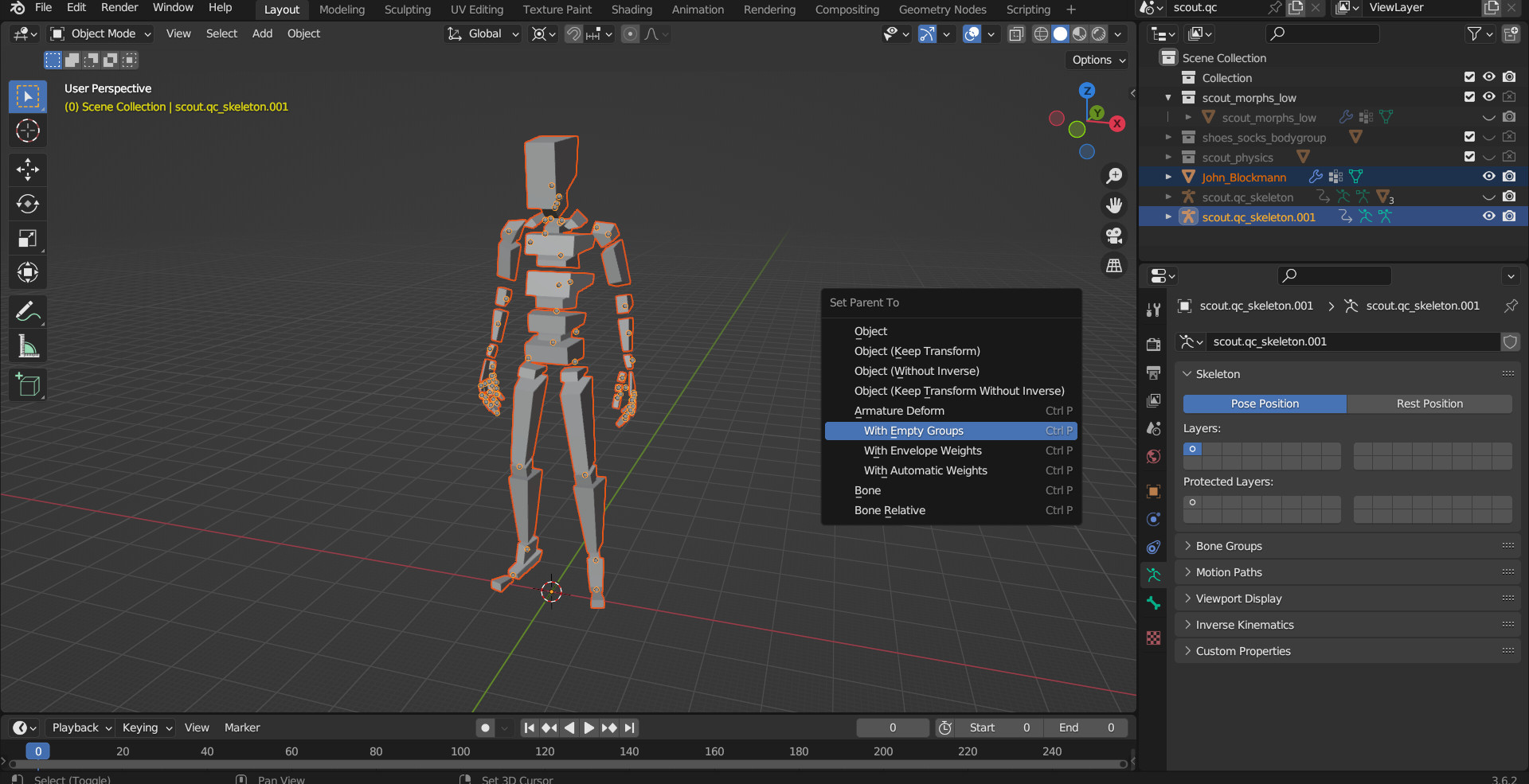
Task: Toggle proportional editing in header
Action: pyautogui.click(x=630, y=33)
